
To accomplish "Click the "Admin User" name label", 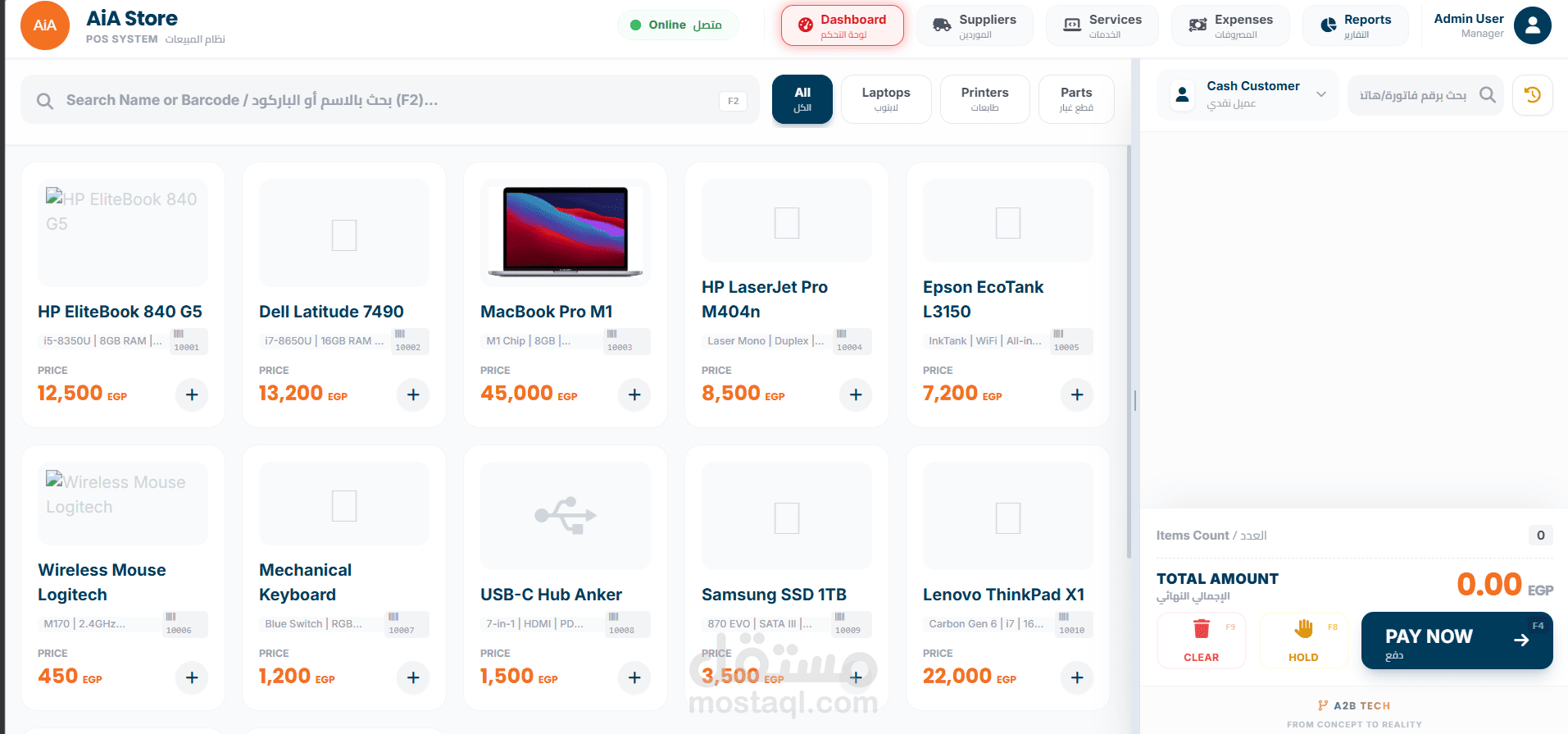I will click(1469, 19).
